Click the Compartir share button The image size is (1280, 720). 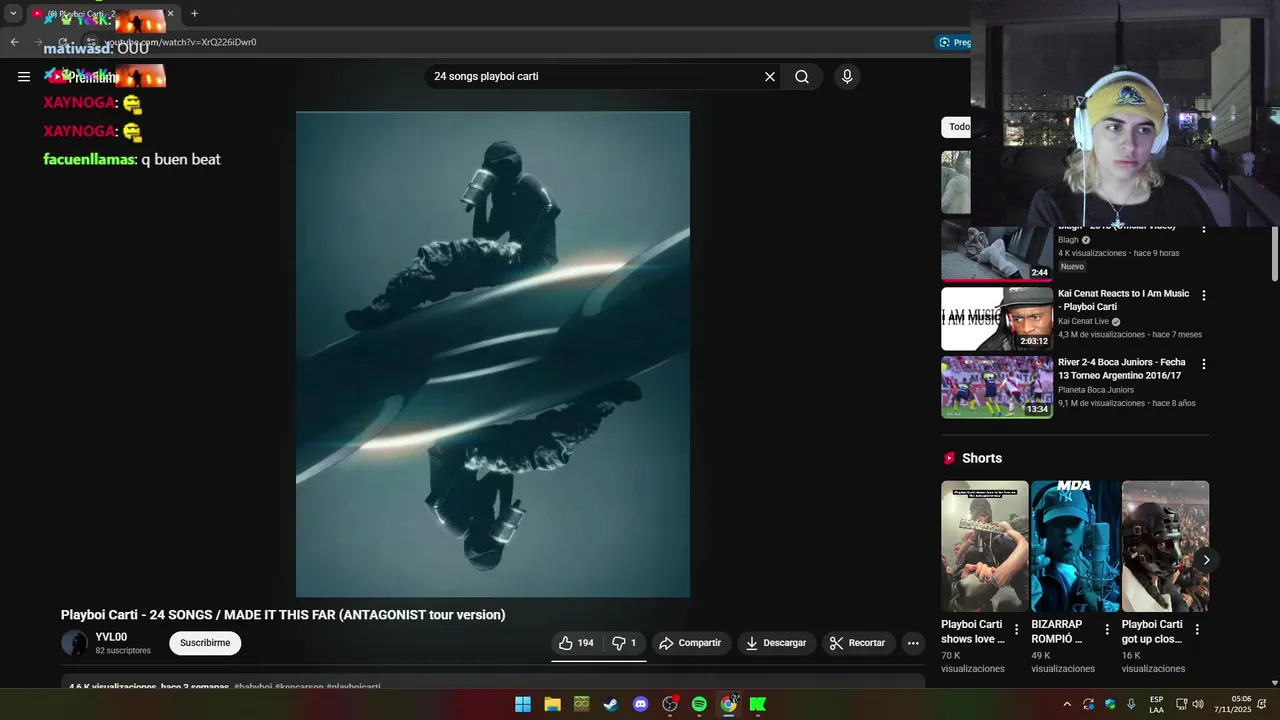tap(691, 643)
